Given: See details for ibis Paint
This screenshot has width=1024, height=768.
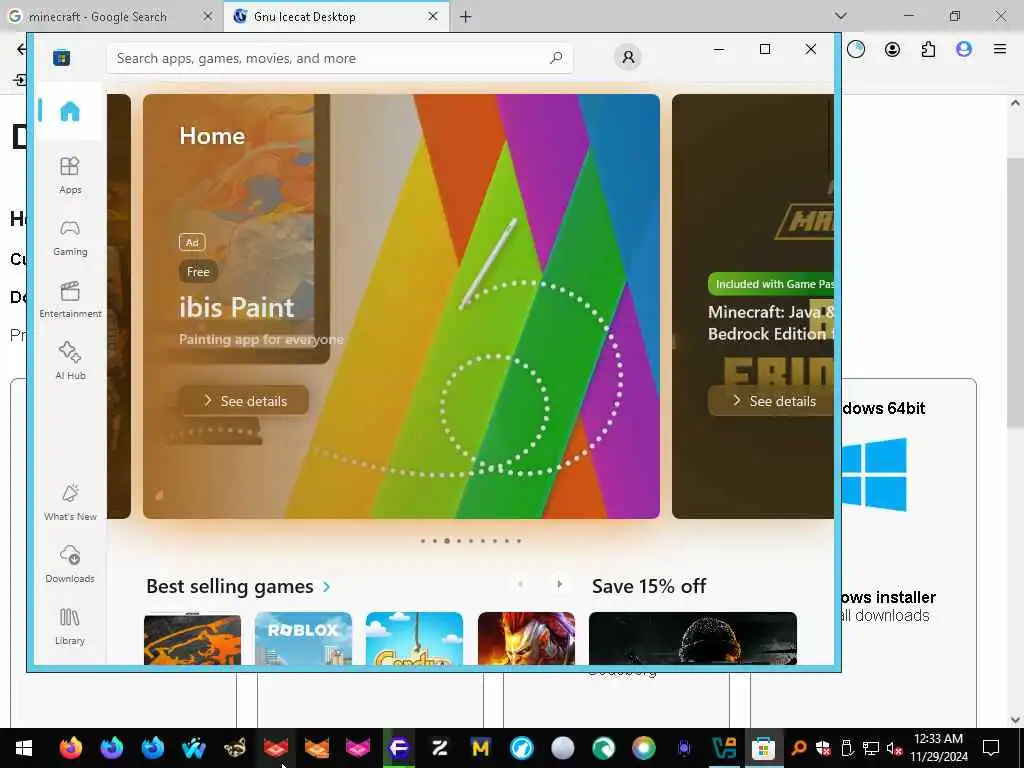Looking at the screenshot, I should pyautogui.click(x=244, y=400).
